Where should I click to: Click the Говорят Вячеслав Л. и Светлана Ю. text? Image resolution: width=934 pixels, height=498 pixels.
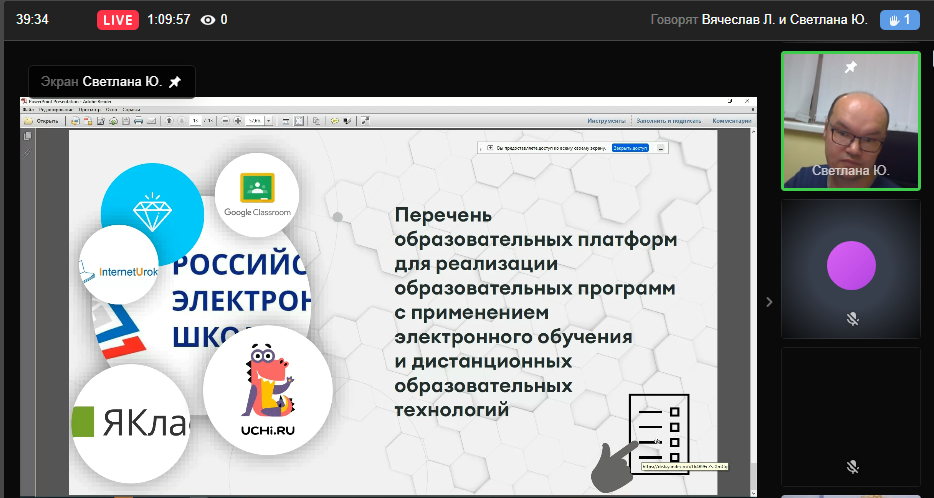759,20
